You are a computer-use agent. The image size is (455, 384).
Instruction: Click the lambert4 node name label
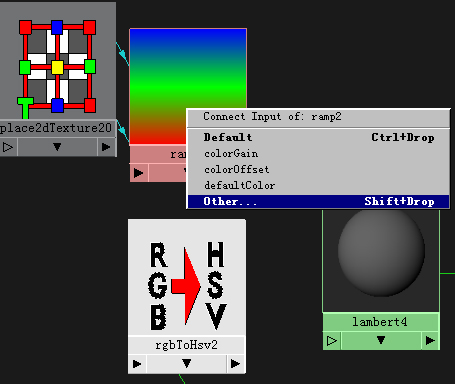pos(380,322)
